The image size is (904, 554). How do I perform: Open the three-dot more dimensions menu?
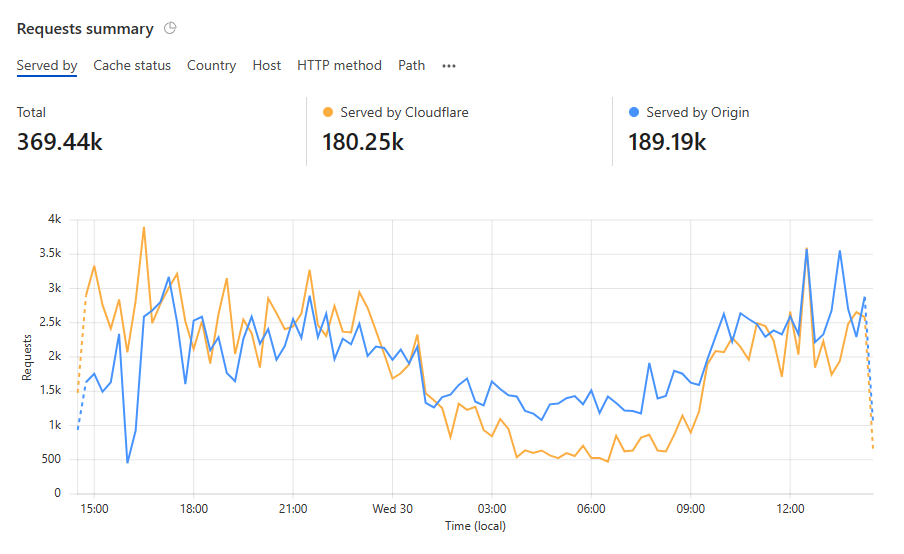449,66
